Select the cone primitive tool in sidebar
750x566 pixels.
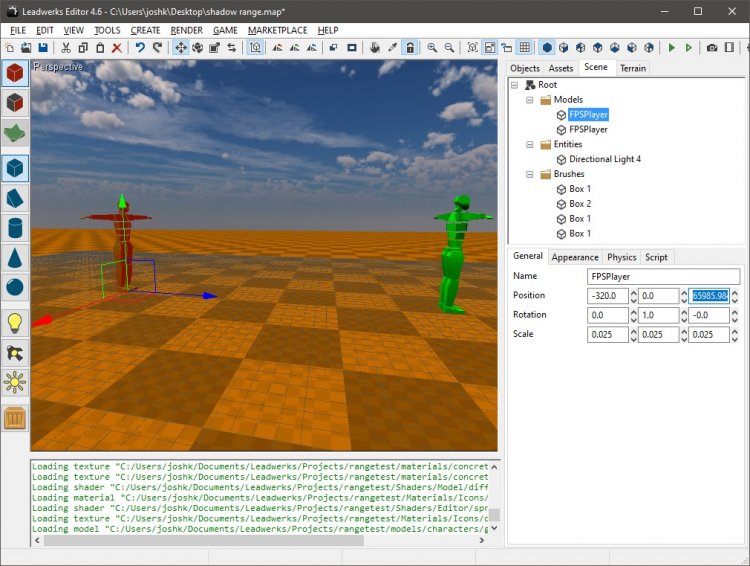click(15, 258)
